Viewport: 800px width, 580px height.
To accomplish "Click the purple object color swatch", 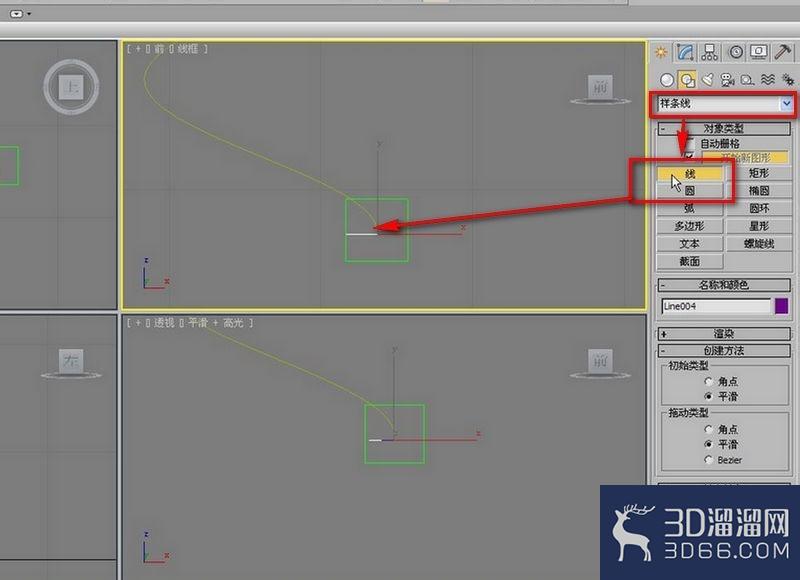I will [782, 306].
